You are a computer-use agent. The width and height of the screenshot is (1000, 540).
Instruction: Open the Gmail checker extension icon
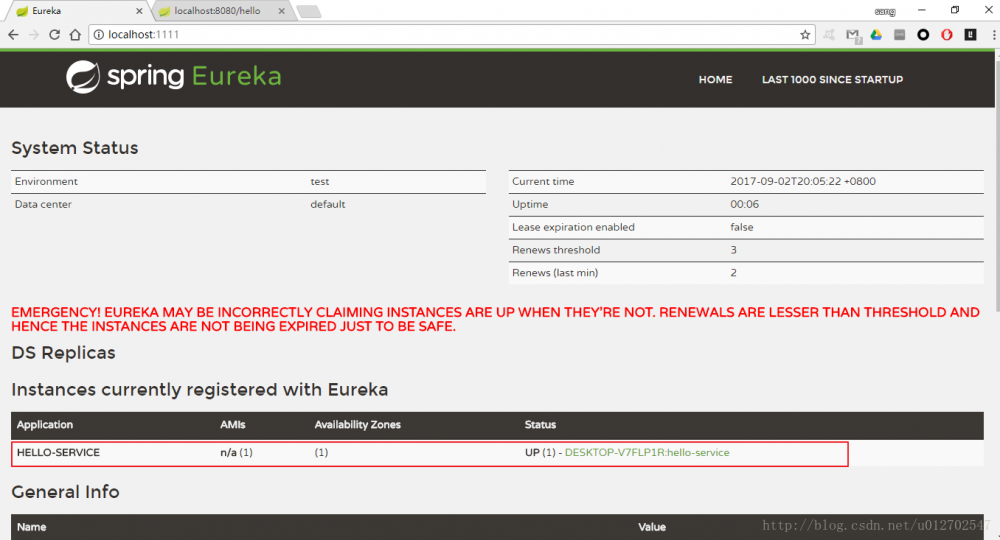tap(853, 35)
